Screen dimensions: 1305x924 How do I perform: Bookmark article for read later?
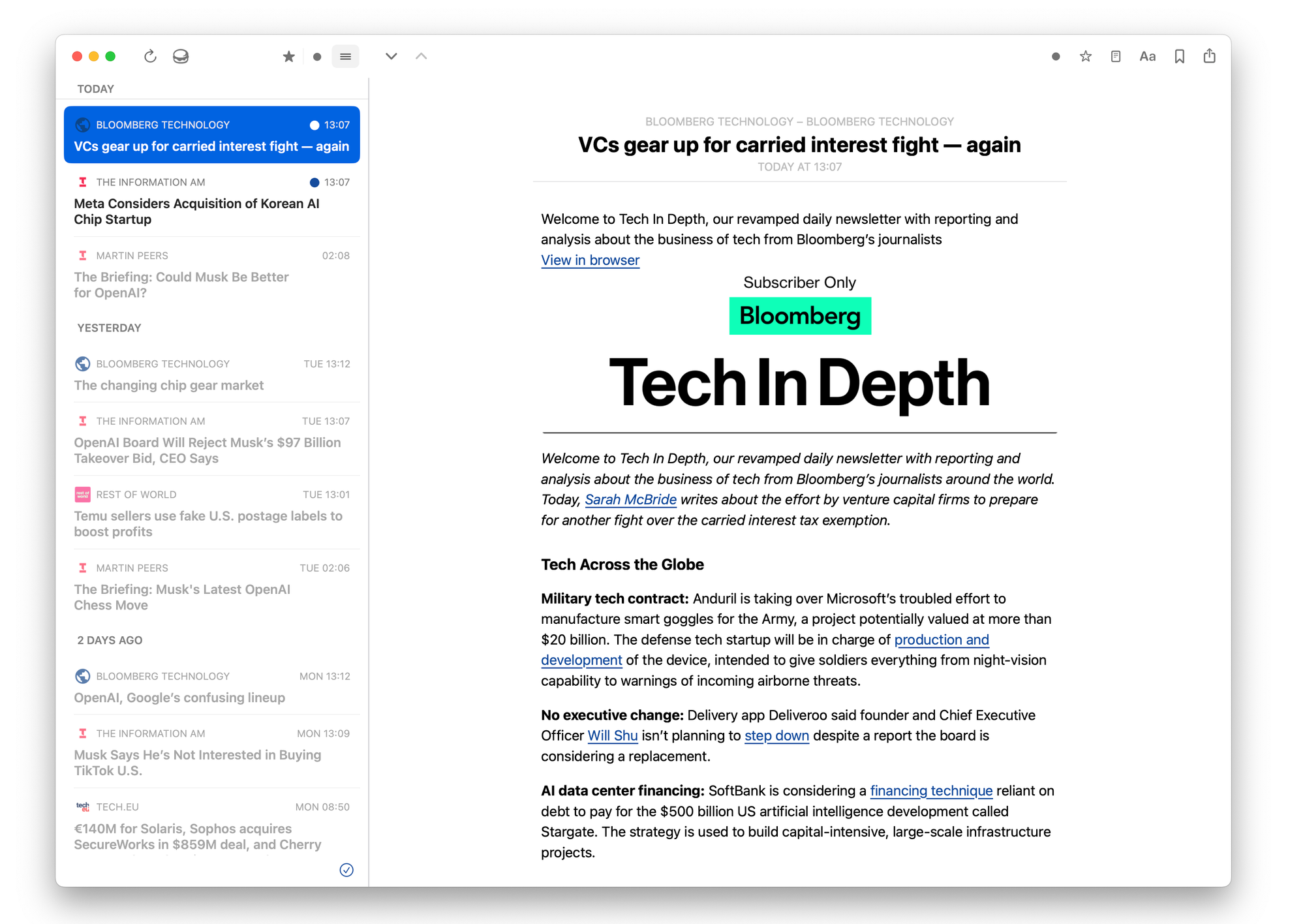click(x=1179, y=57)
